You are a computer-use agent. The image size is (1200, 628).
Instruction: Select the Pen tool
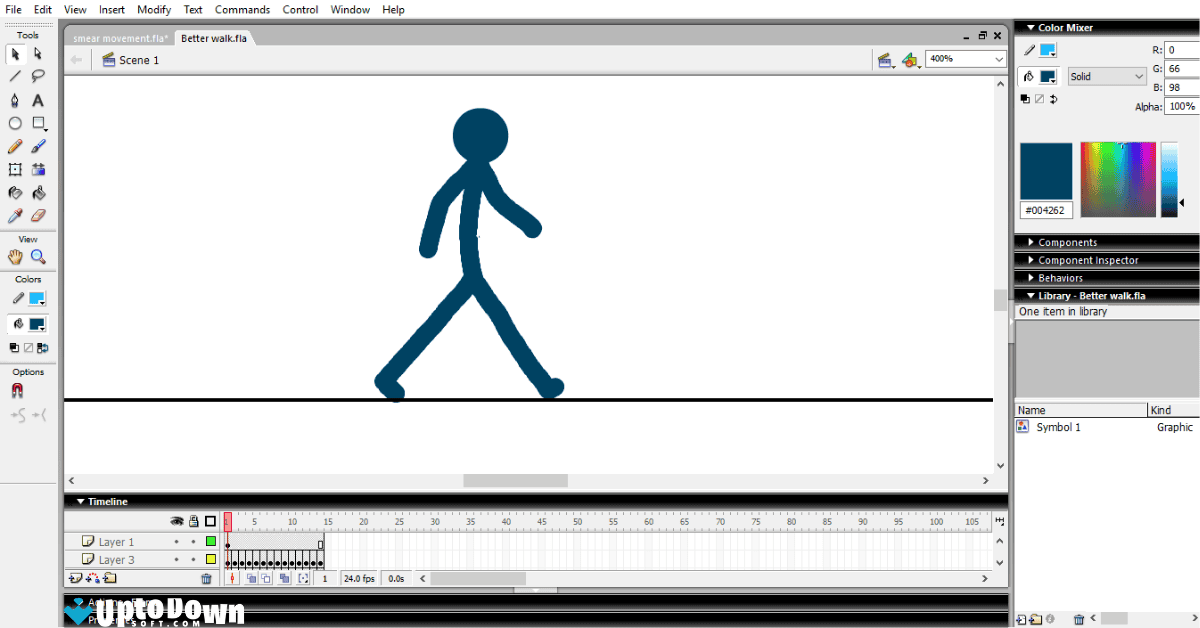tap(15, 99)
